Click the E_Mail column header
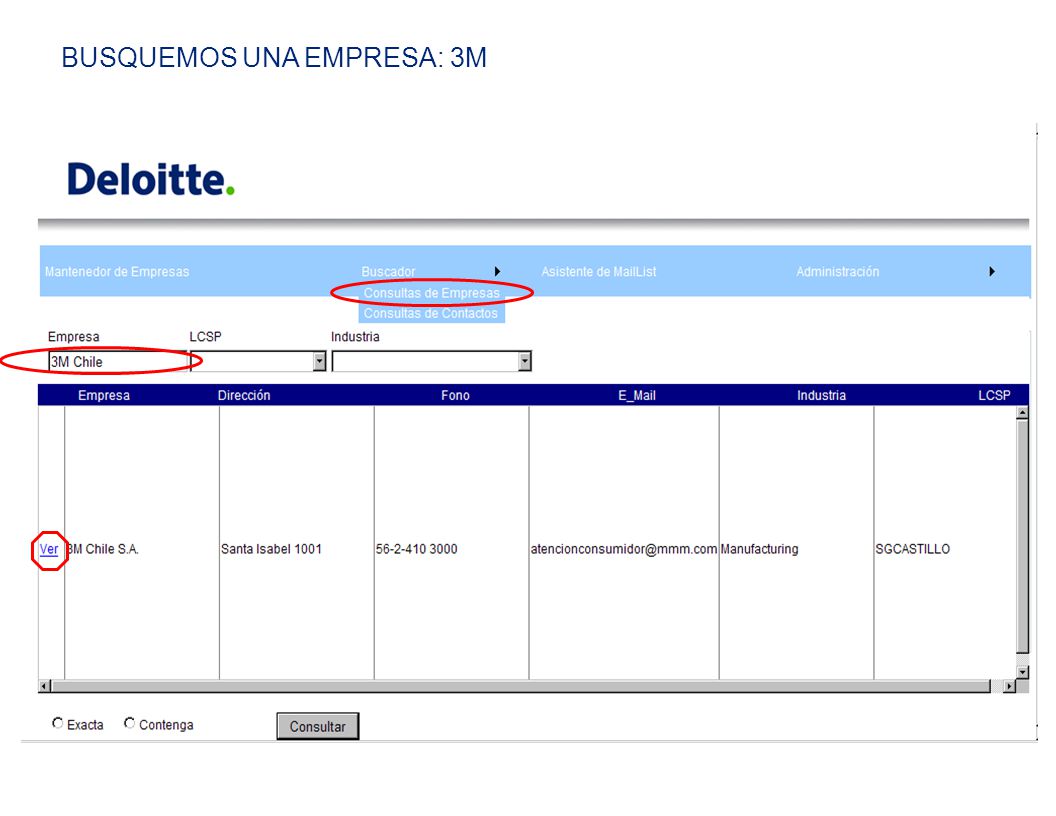 click(636, 395)
